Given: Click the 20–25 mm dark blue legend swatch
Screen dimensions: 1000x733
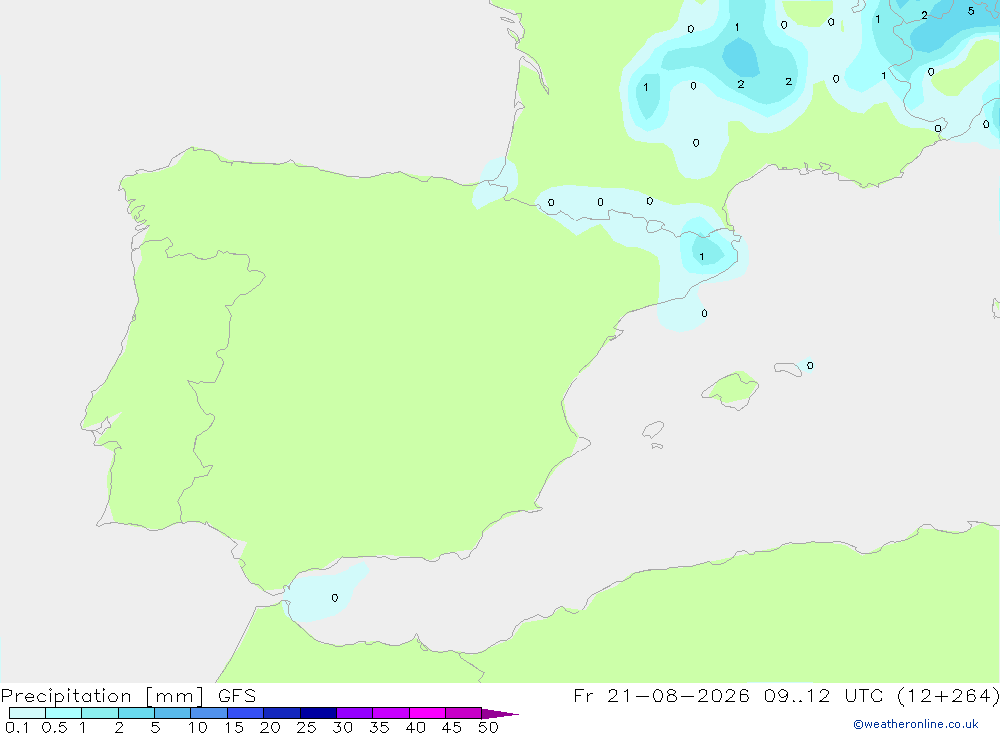Looking at the screenshot, I should [x=282, y=713].
